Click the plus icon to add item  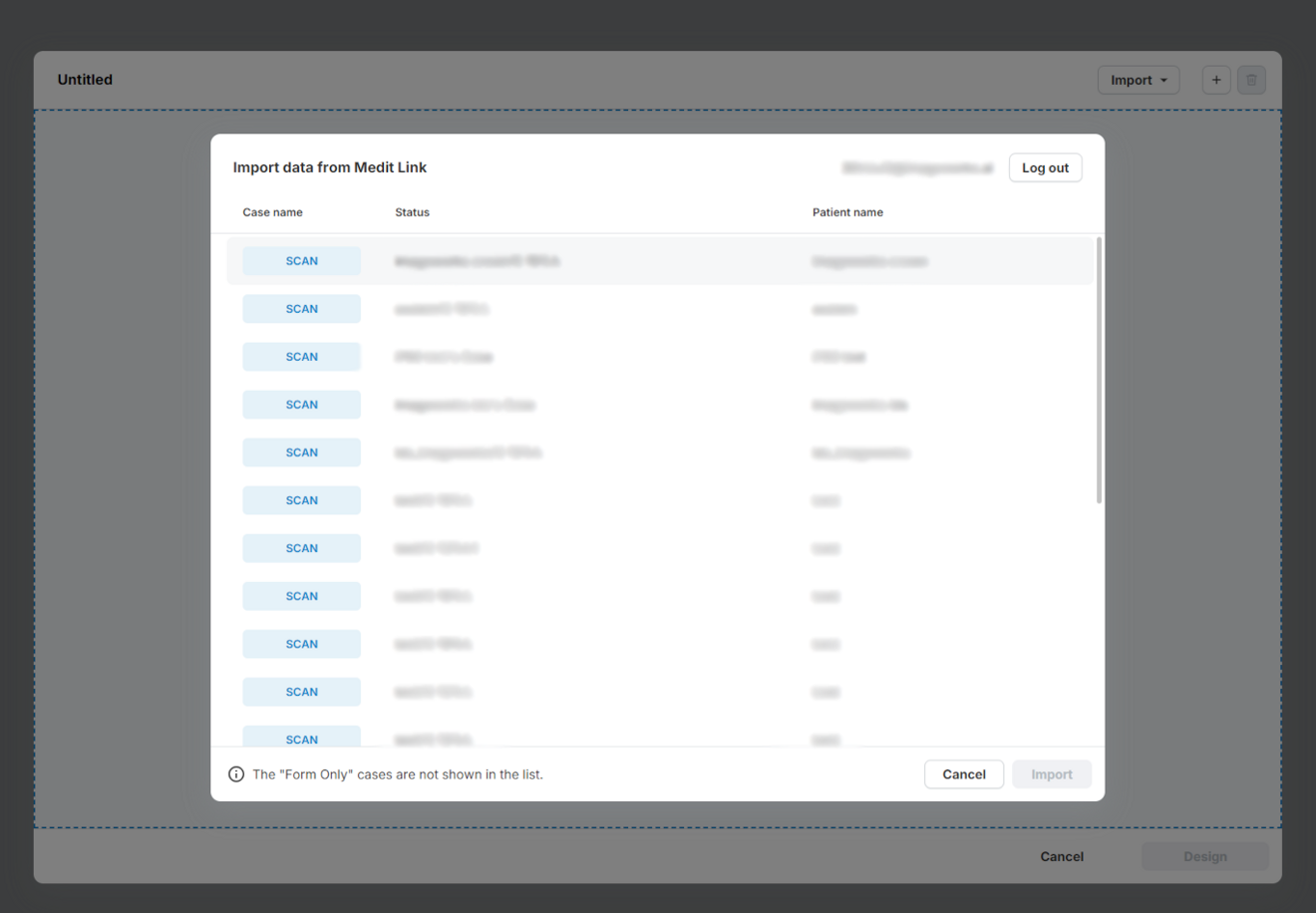tap(1215, 80)
